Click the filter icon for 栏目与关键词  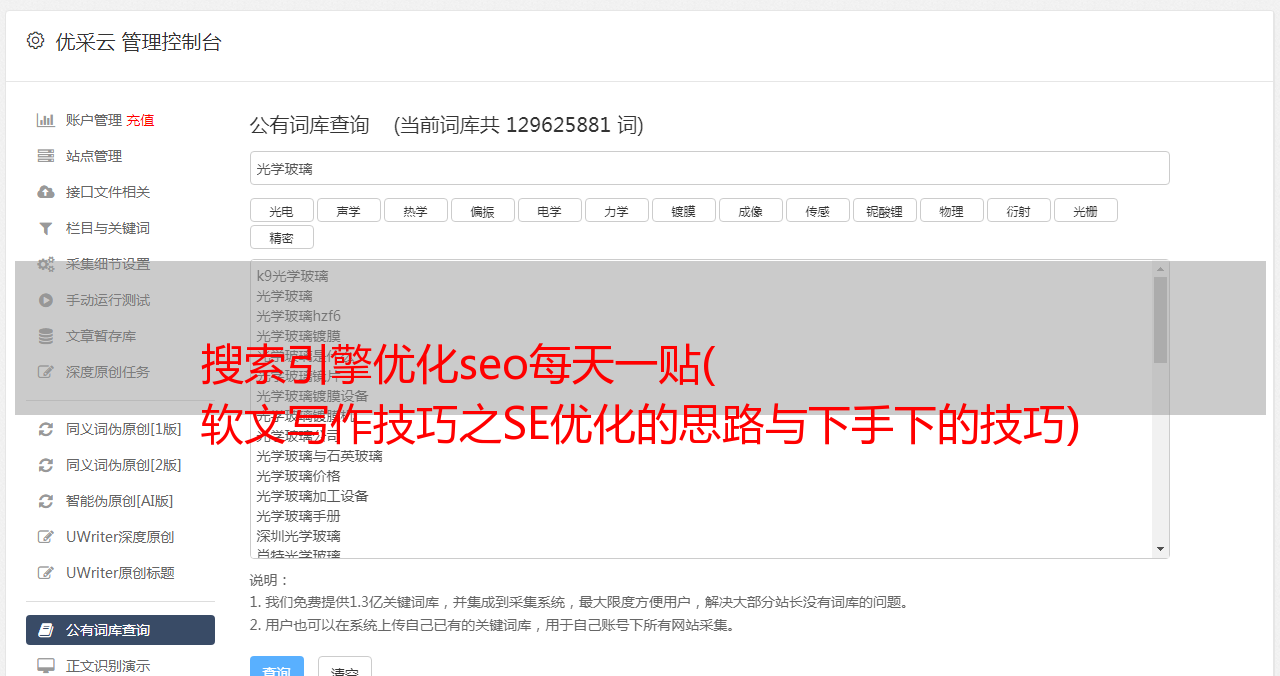tap(46, 228)
